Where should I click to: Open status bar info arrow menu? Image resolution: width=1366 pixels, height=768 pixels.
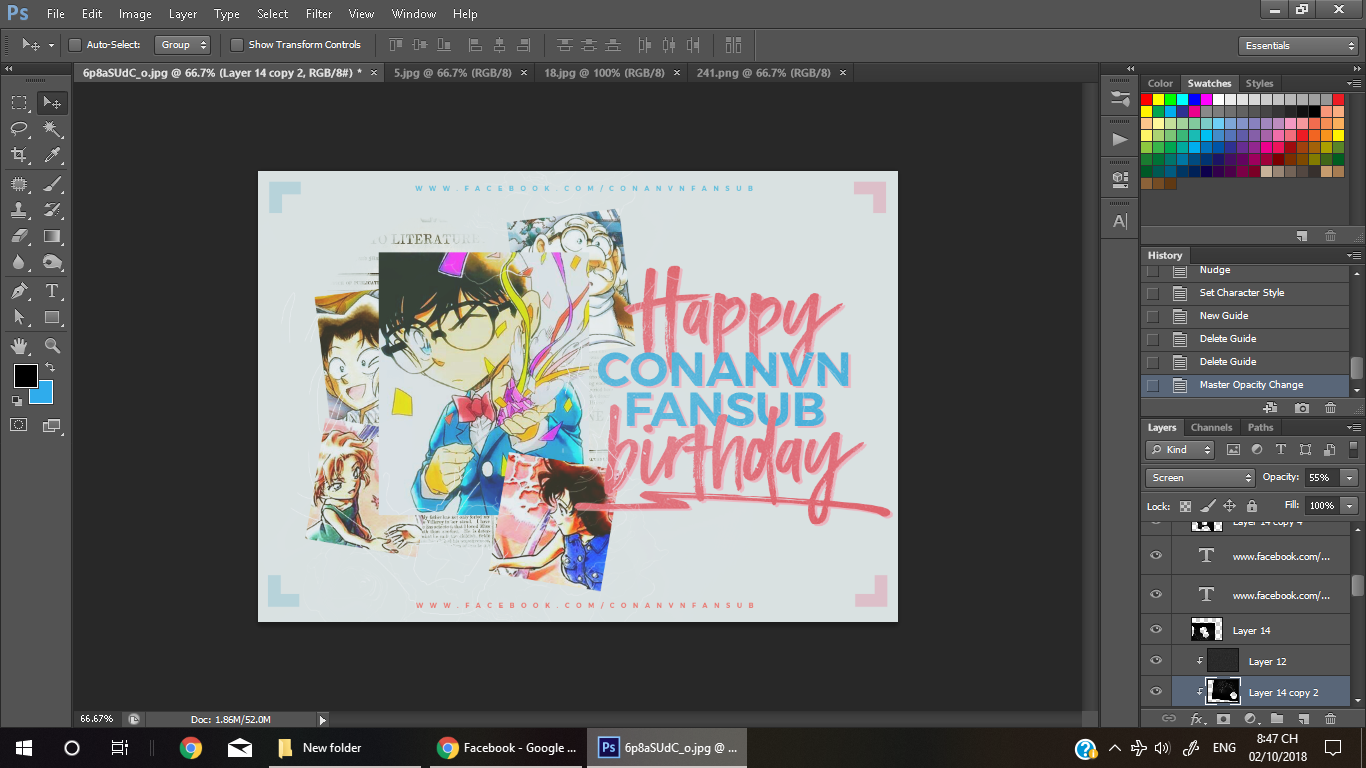click(322, 719)
